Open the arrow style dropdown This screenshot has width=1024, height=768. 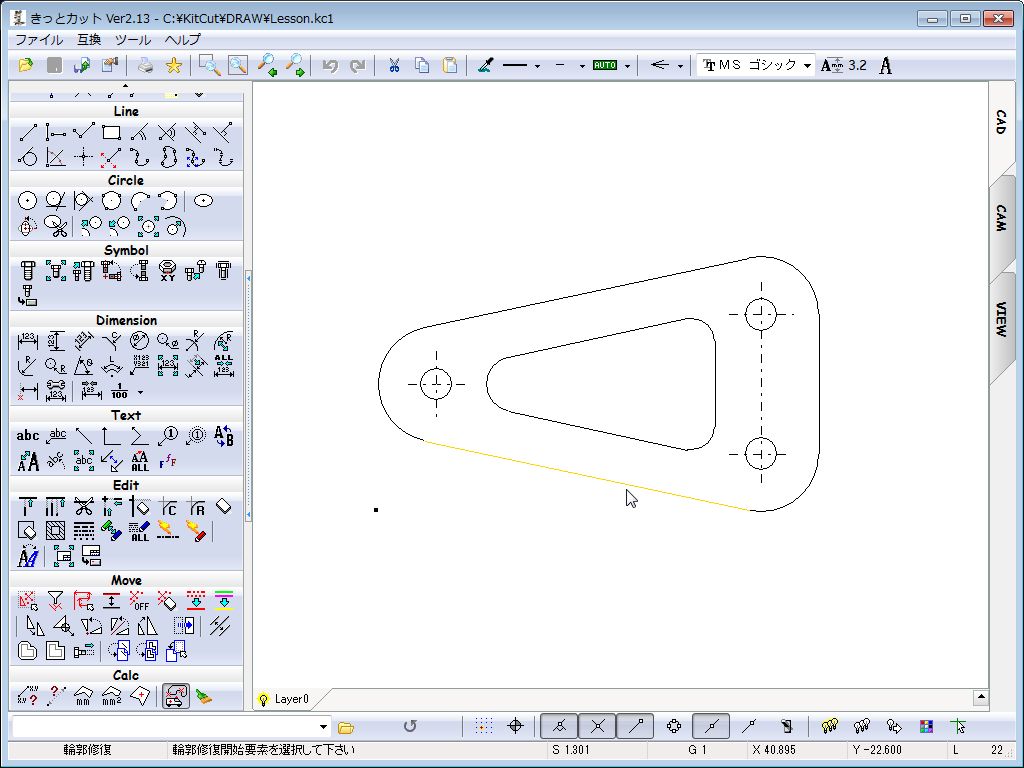[680, 66]
